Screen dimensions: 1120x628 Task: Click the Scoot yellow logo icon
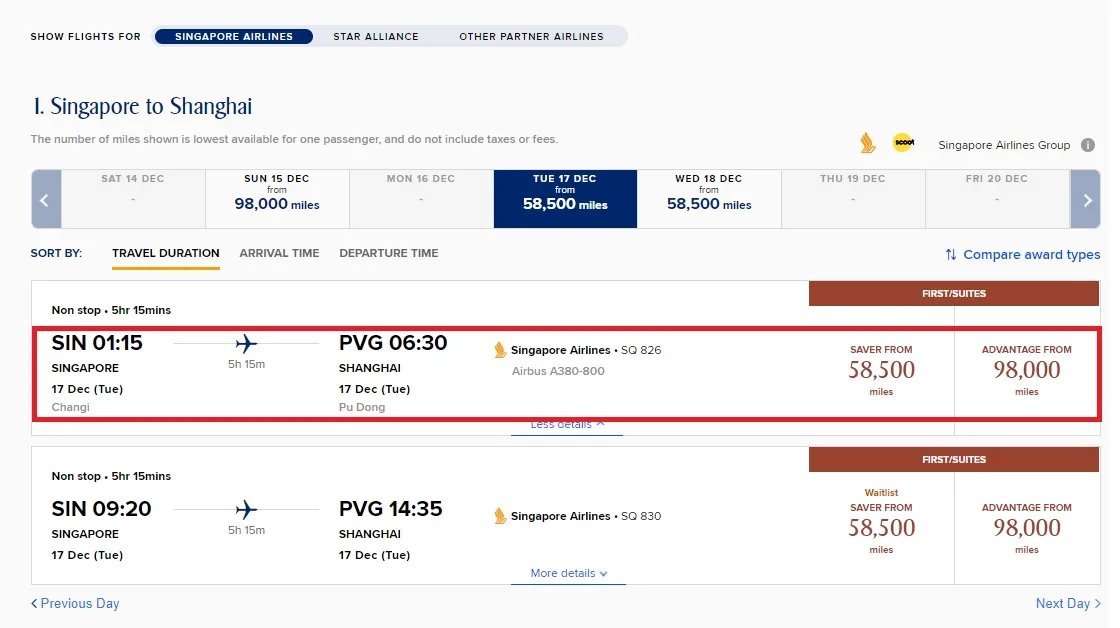pos(904,143)
